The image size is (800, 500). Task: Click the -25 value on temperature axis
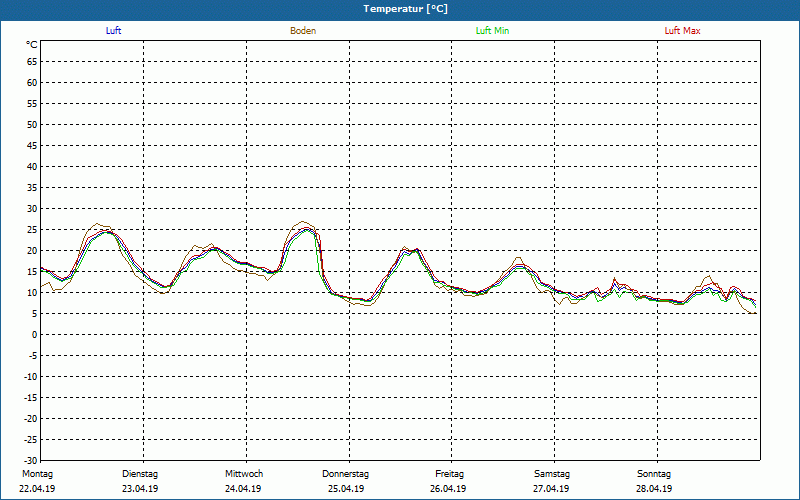tap(31, 440)
